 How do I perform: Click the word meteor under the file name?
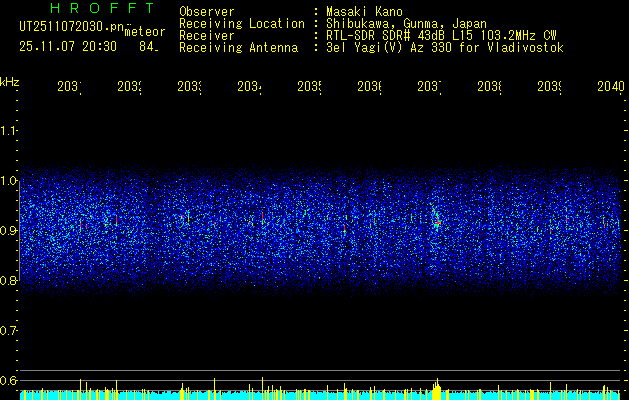pyautogui.click(x=145, y=32)
